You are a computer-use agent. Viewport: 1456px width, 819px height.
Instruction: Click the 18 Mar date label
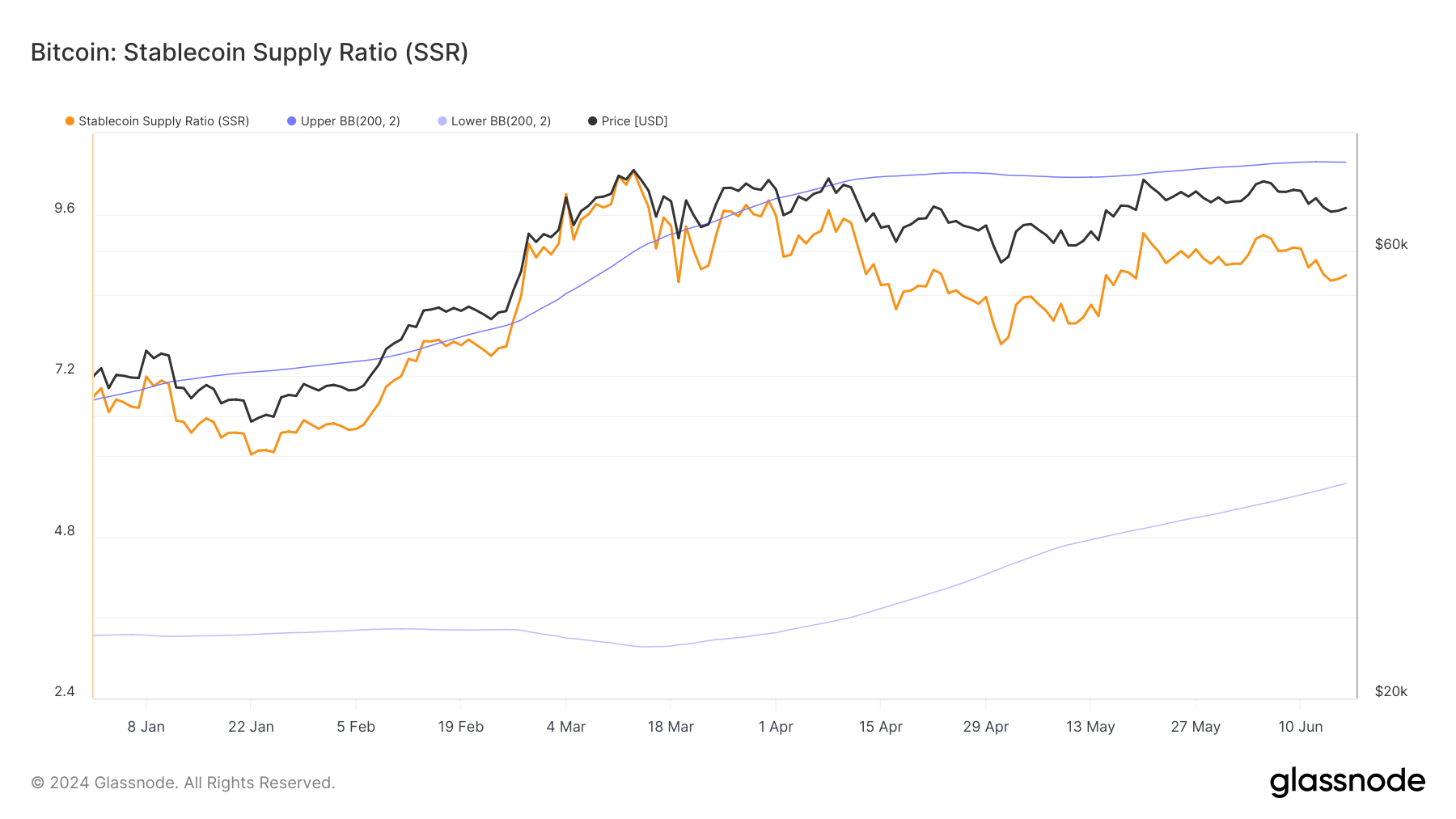671,727
